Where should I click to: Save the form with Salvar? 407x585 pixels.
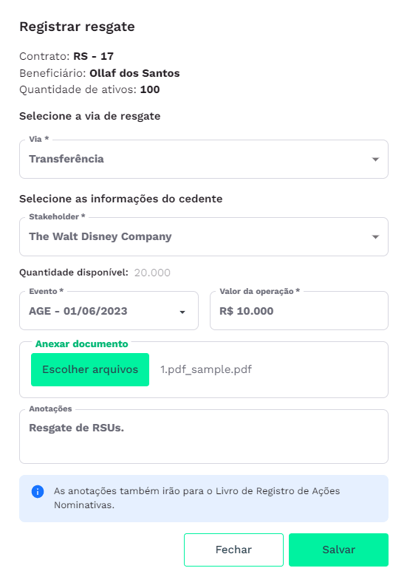338,550
